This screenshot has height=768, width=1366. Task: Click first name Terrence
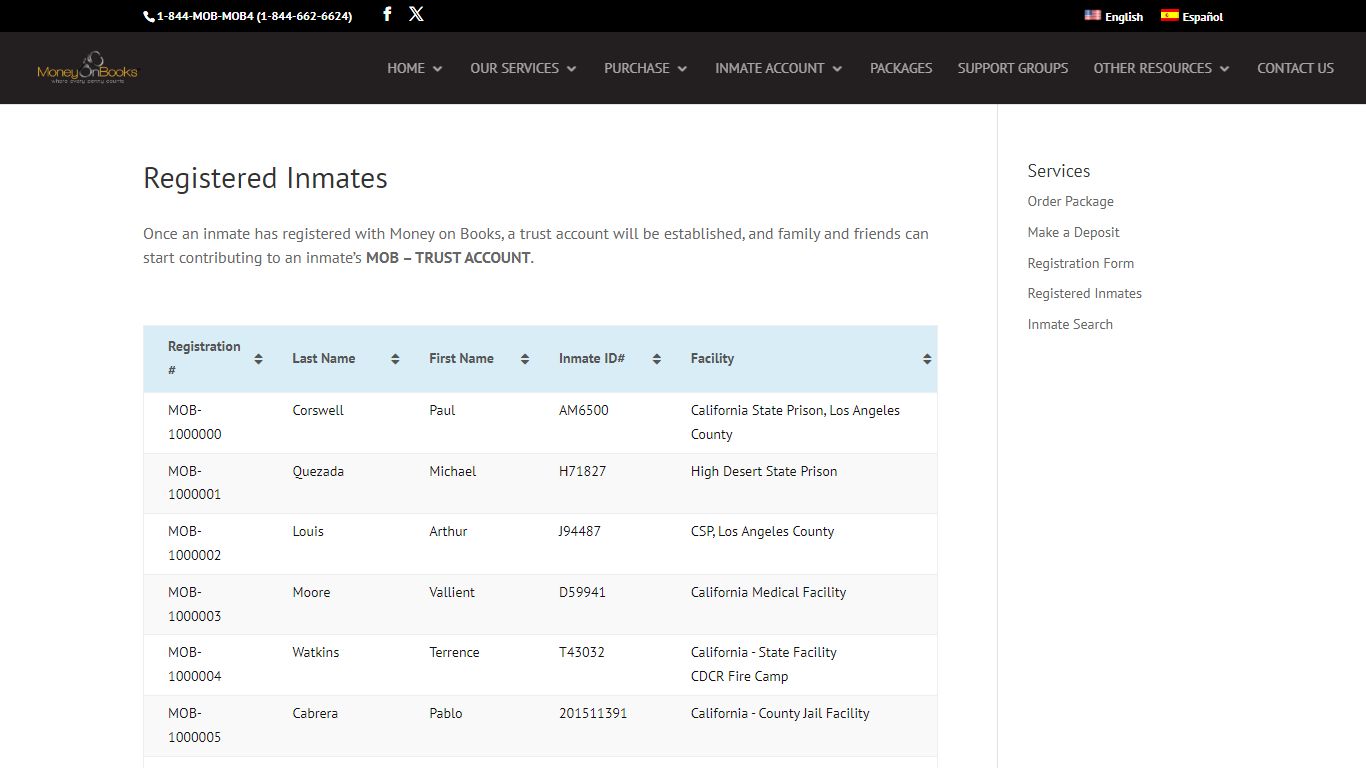click(454, 652)
